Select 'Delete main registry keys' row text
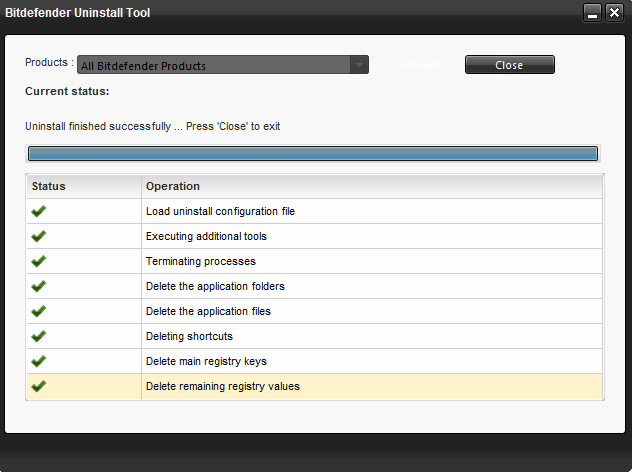Viewport: 632px width, 472px height. pyautogui.click(x=206, y=361)
